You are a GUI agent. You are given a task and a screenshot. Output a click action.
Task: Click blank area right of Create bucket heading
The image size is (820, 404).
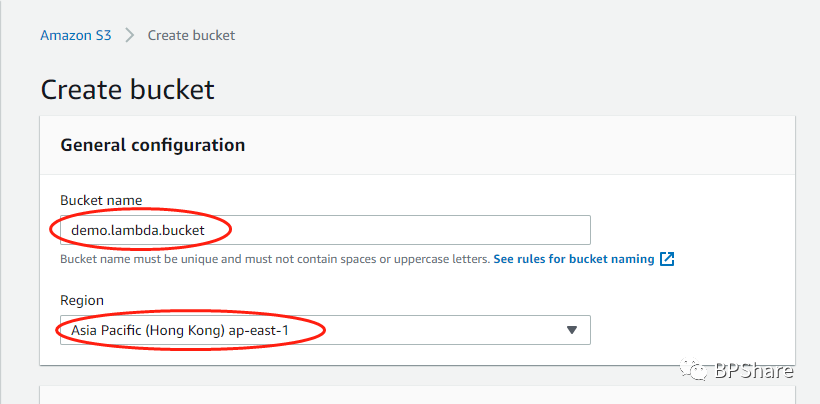[500, 89]
